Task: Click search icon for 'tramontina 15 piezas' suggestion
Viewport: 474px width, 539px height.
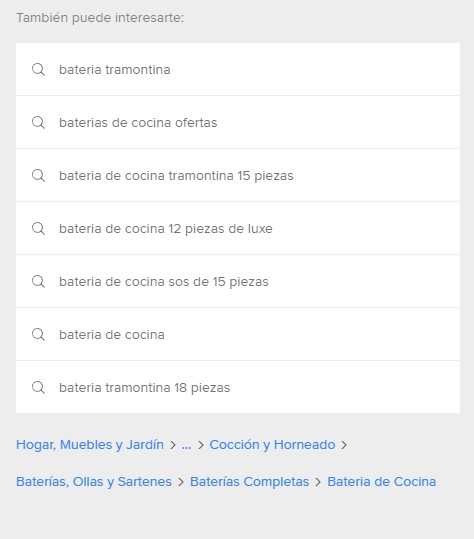Action: click(x=38, y=175)
